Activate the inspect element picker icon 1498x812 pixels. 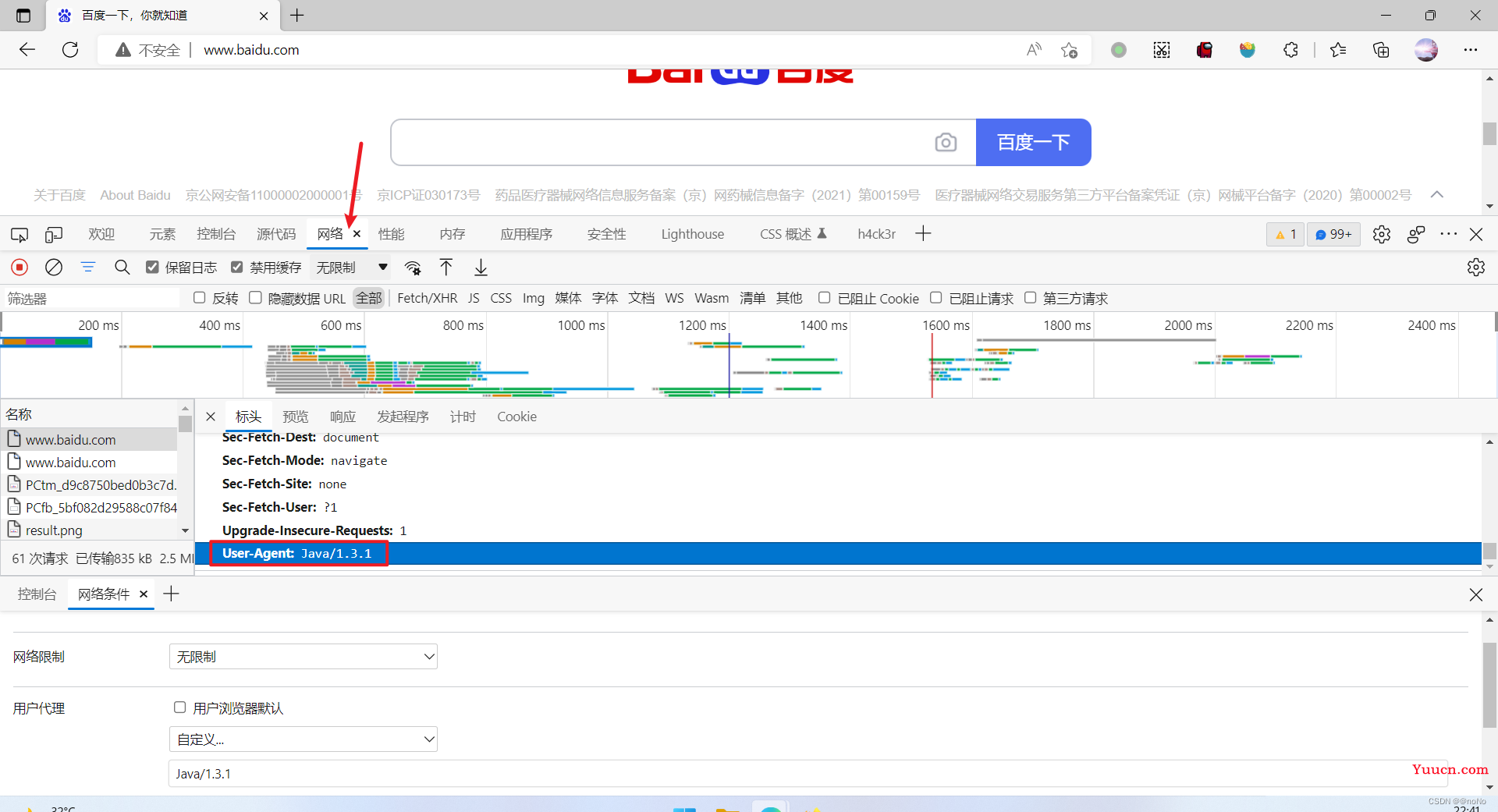tap(20, 234)
